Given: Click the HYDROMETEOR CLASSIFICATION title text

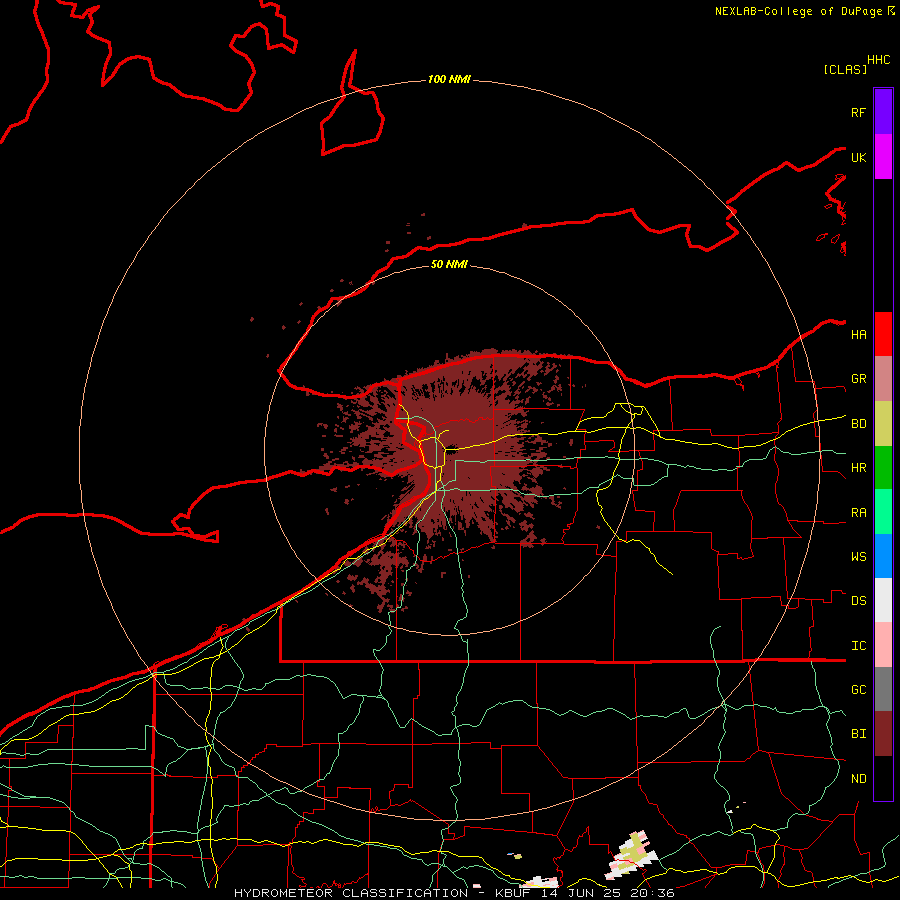Looking at the screenshot, I should (351, 893).
